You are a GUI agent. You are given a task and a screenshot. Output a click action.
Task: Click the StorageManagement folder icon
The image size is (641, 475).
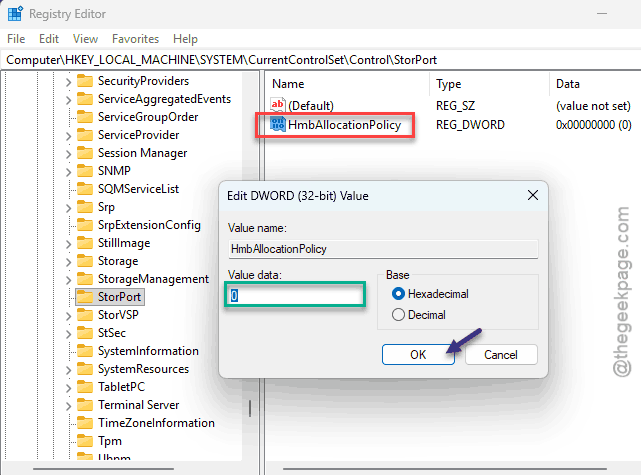(x=85, y=279)
